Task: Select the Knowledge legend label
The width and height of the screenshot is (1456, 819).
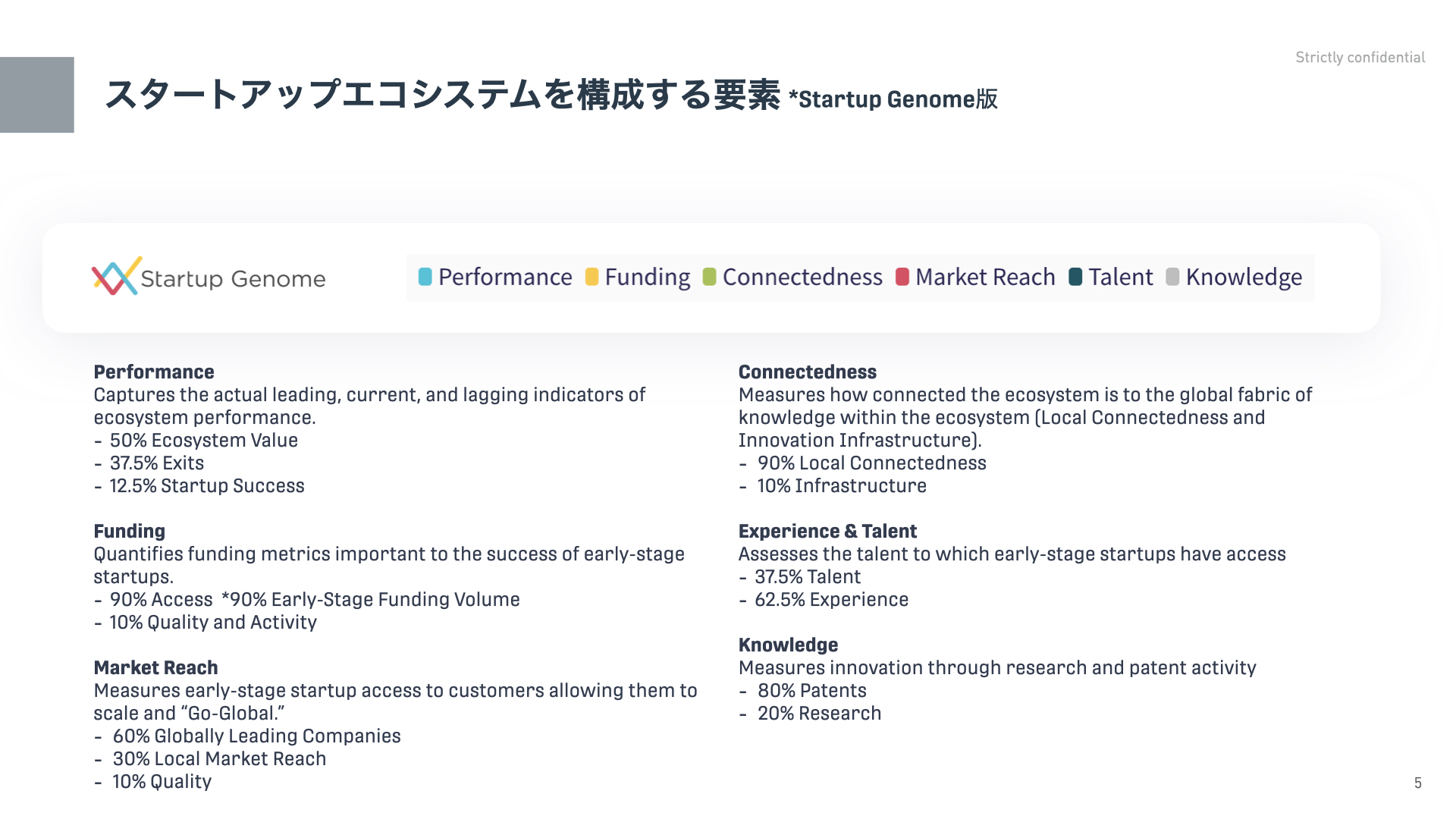Action: 1244,278
